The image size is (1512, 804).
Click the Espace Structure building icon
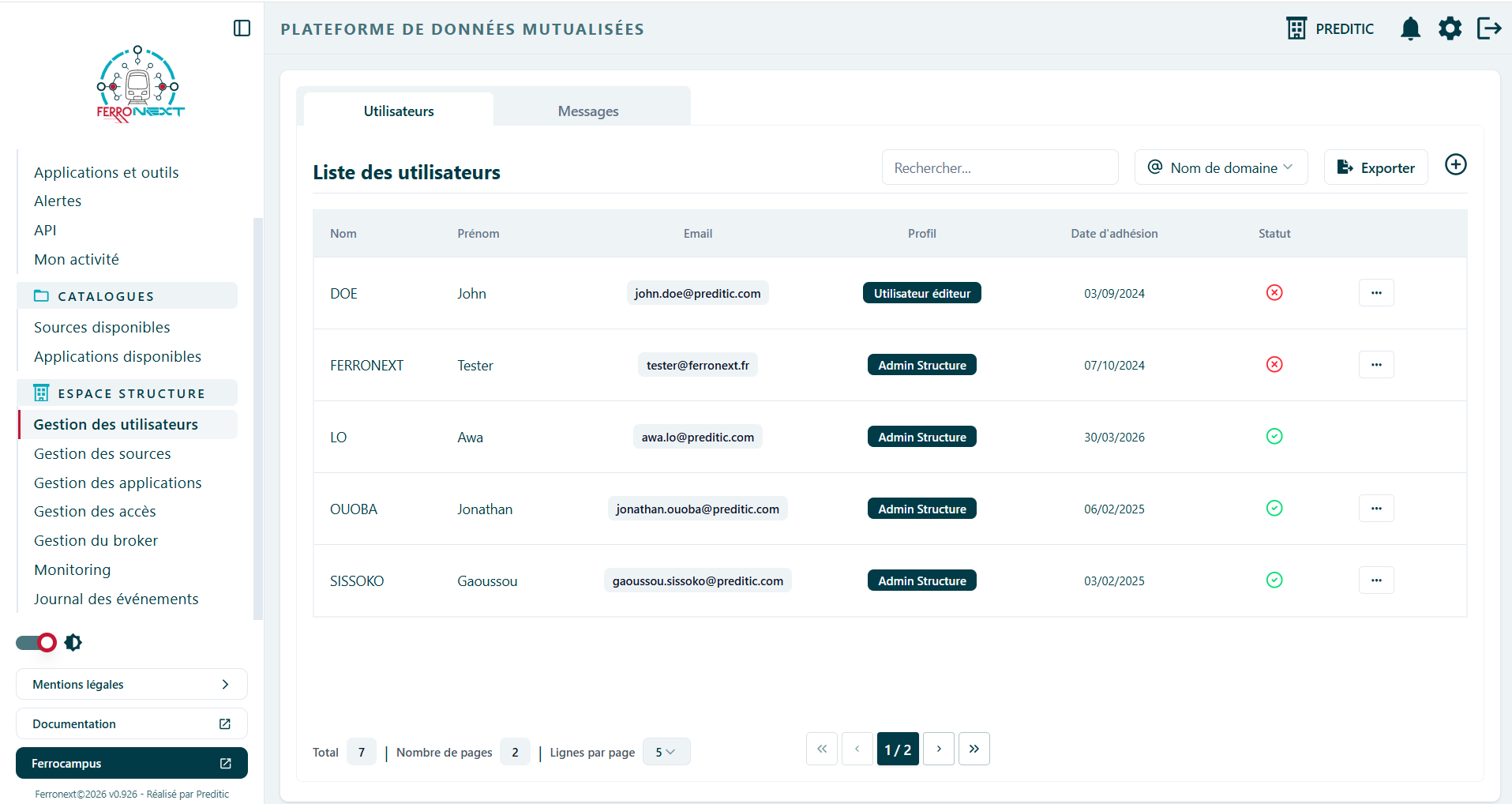coord(41,393)
